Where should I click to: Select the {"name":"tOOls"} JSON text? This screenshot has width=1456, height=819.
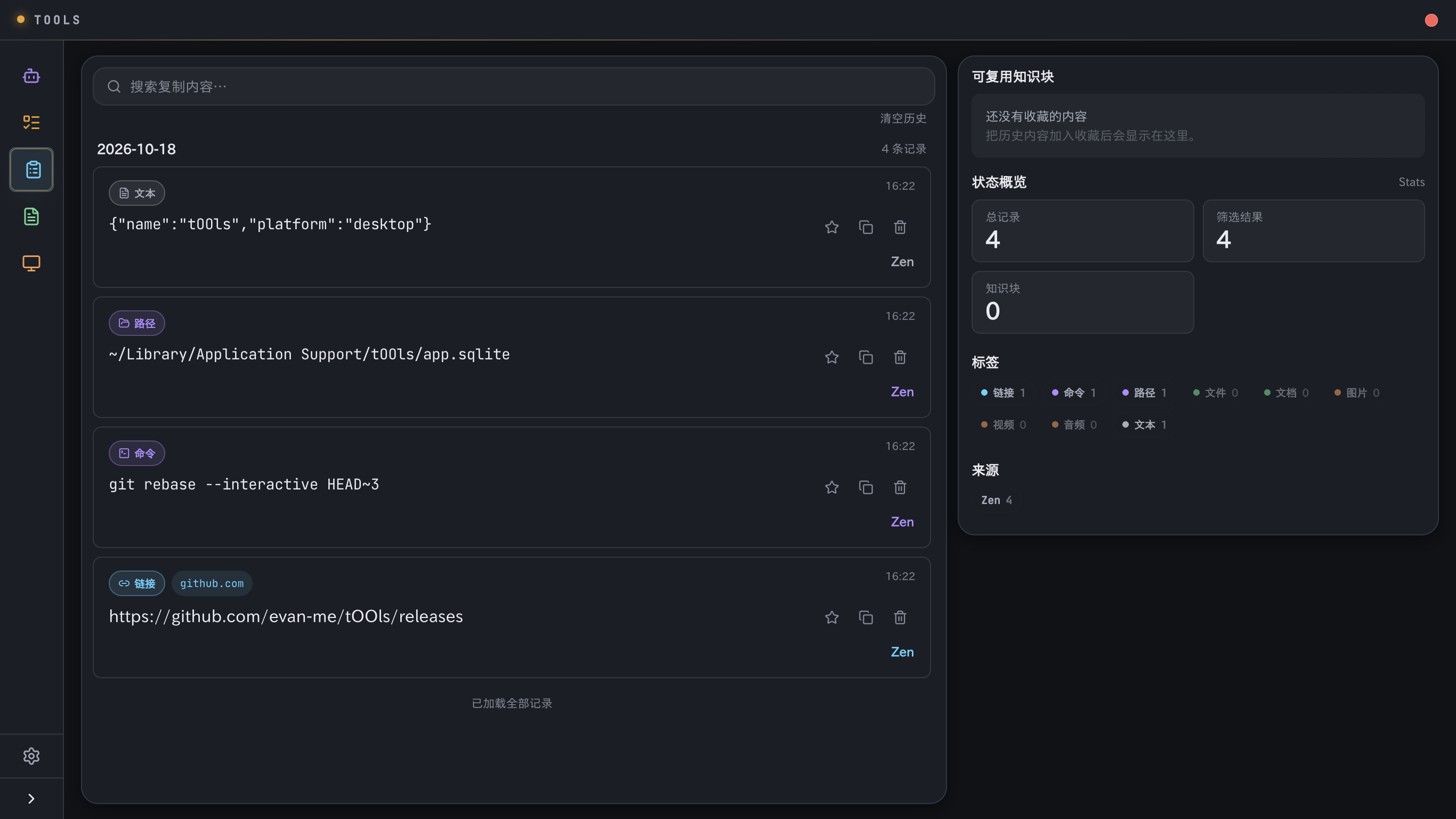pos(270,224)
